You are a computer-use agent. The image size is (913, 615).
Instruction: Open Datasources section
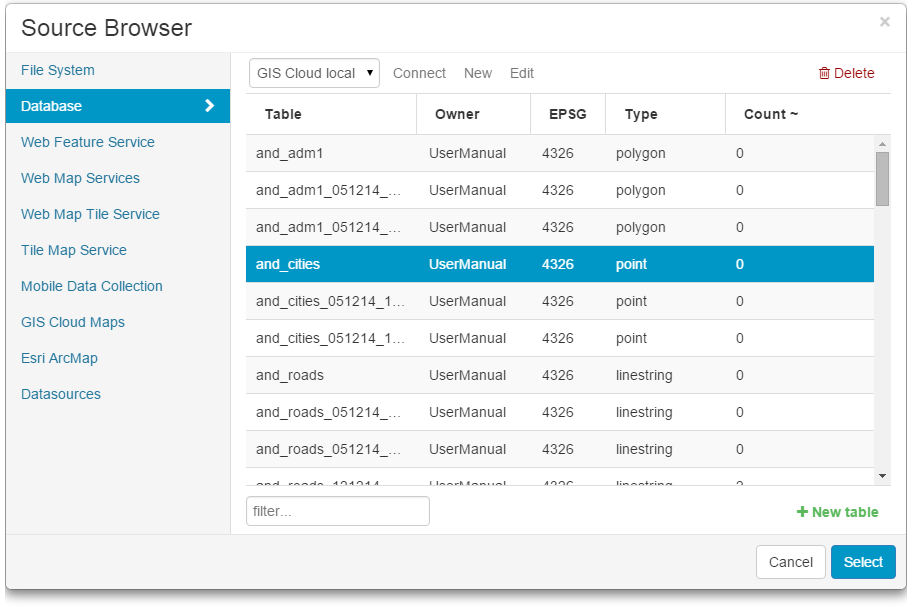point(61,394)
